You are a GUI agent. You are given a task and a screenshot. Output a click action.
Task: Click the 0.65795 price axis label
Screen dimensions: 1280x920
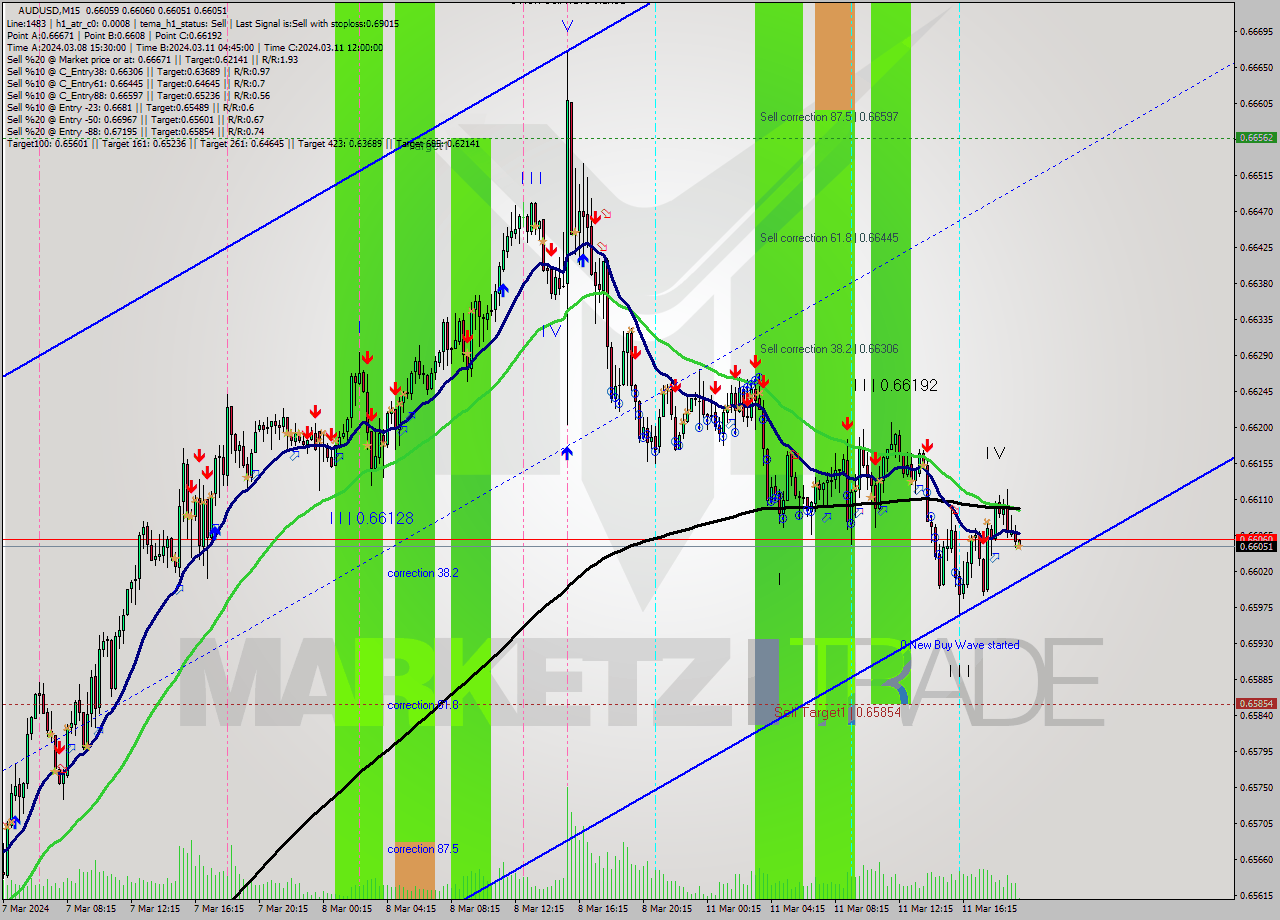coord(1256,751)
